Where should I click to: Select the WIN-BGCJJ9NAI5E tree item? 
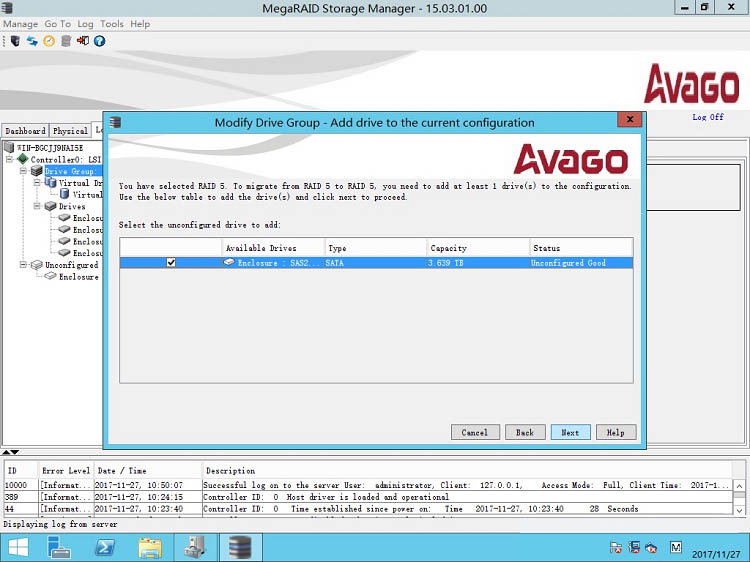pos(50,148)
